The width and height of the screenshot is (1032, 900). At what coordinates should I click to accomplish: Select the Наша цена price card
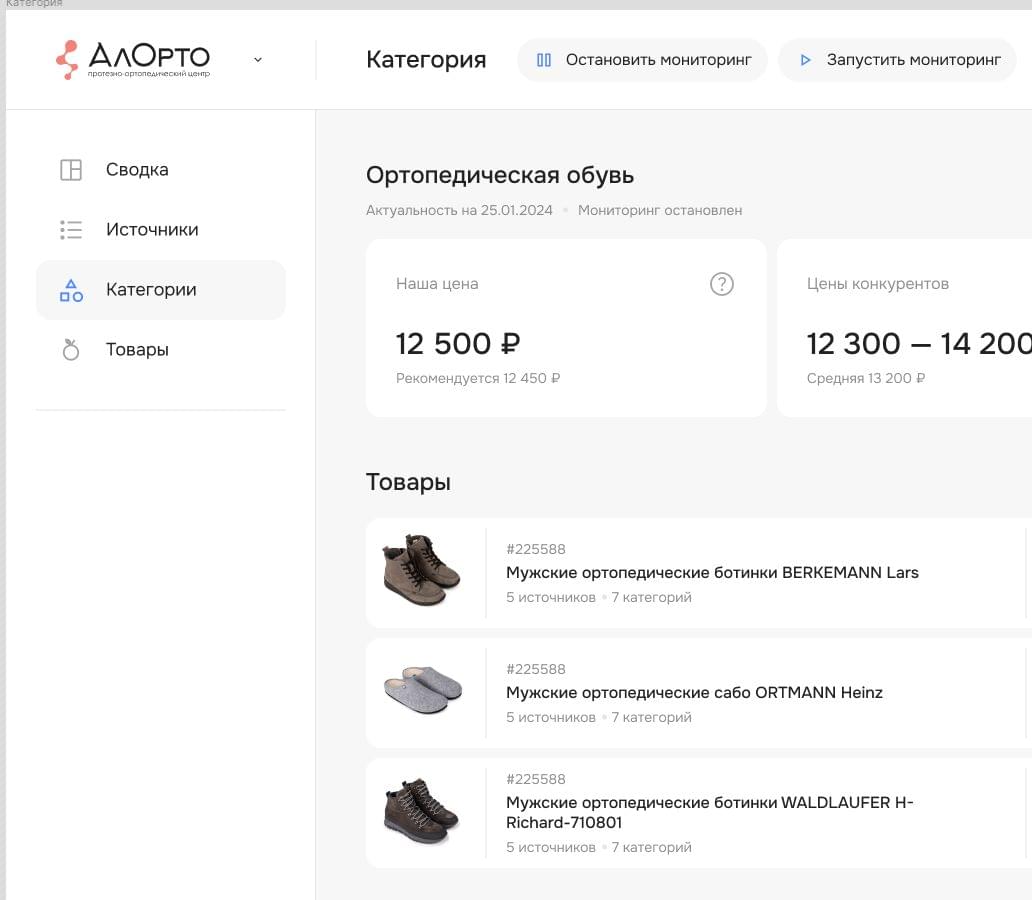coord(566,328)
